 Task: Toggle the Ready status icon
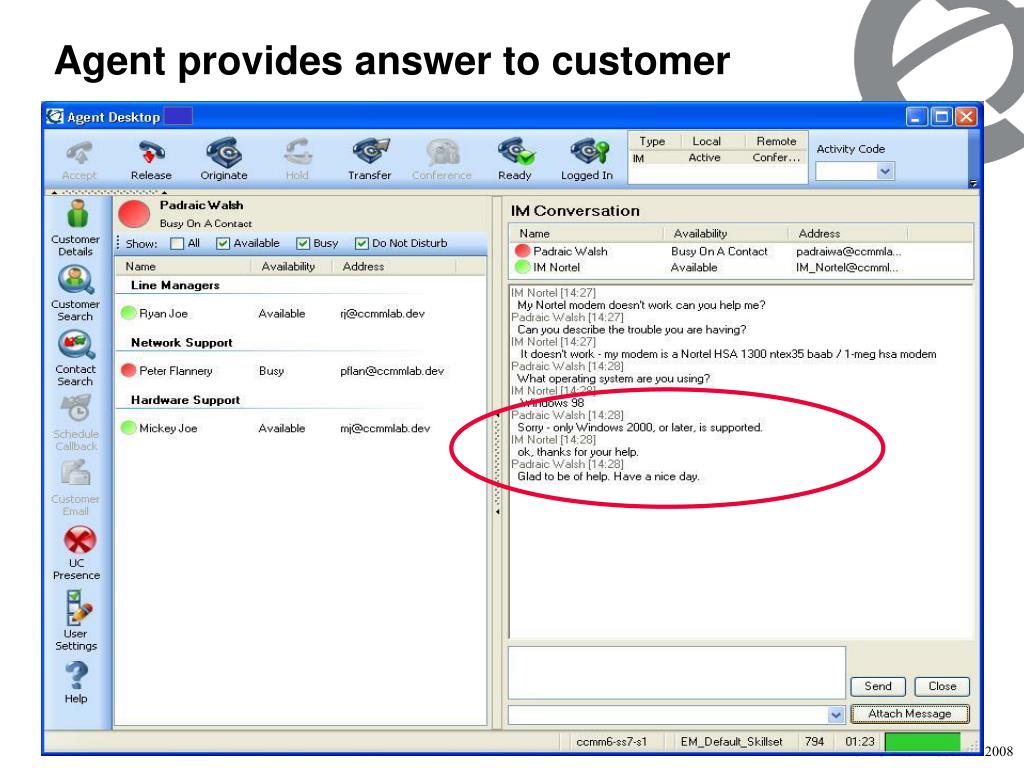coord(515,152)
